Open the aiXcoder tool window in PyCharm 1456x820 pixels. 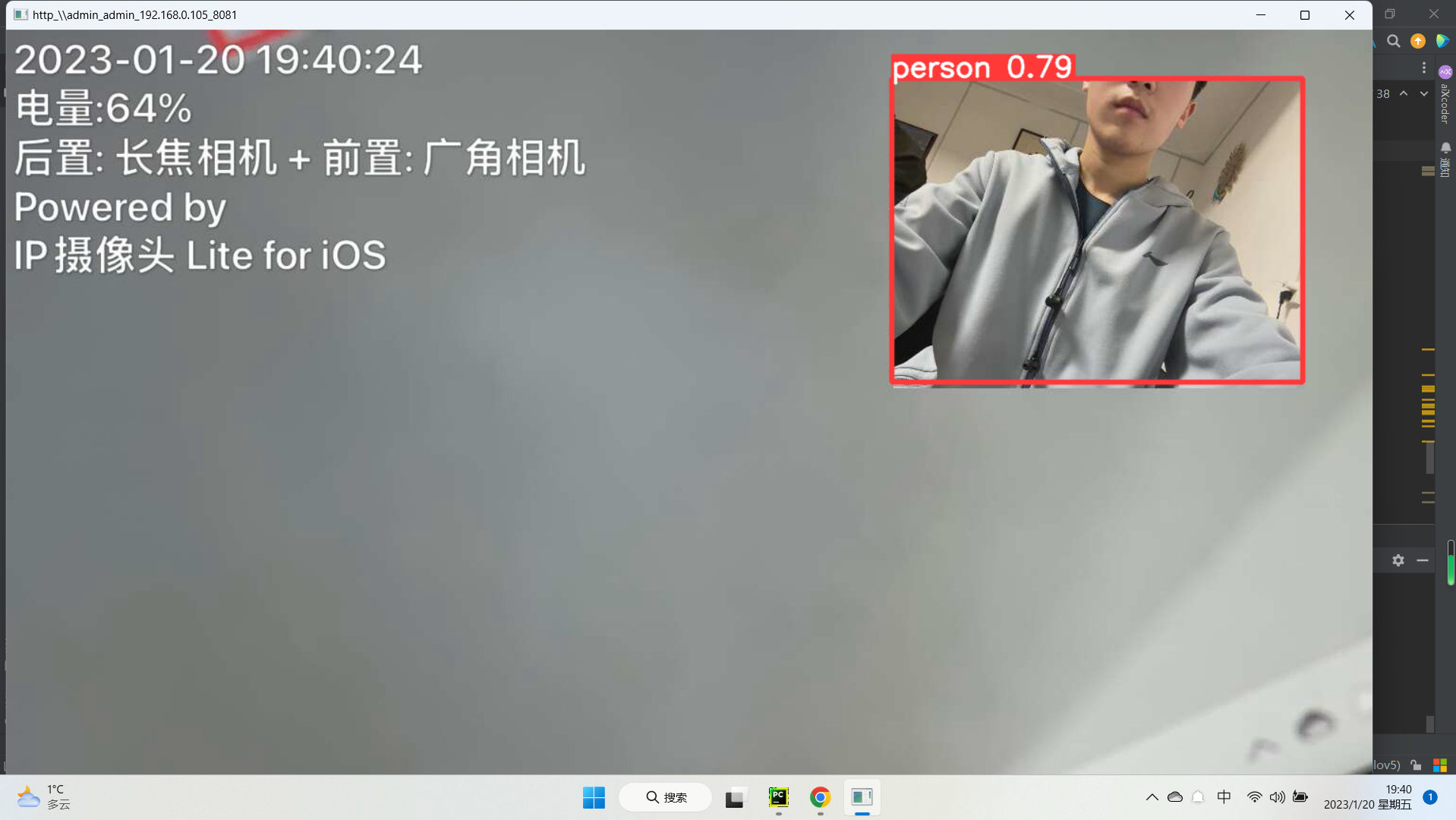click(x=1445, y=94)
